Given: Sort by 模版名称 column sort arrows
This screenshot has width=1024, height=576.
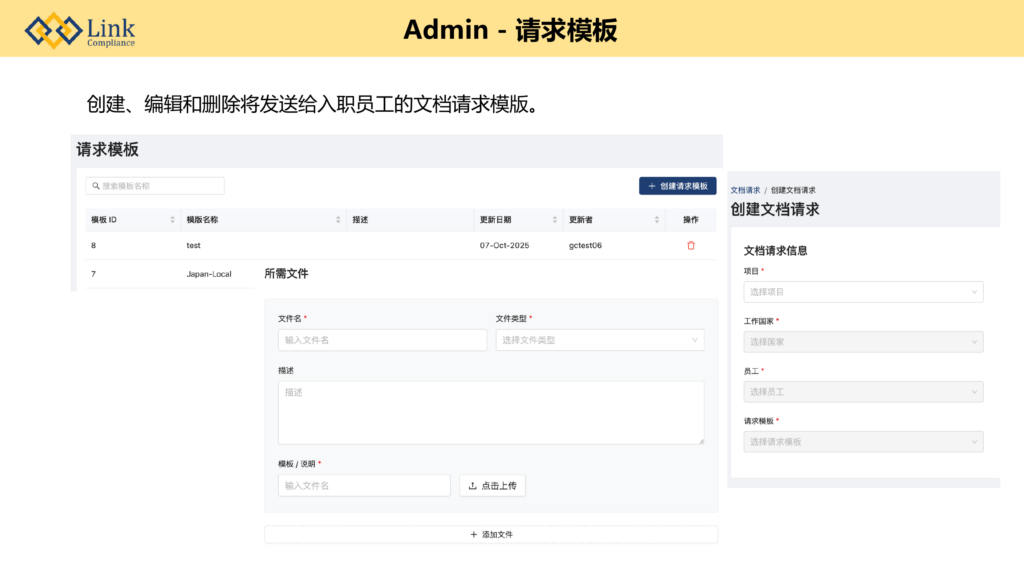Looking at the screenshot, I should pyautogui.click(x=338, y=220).
